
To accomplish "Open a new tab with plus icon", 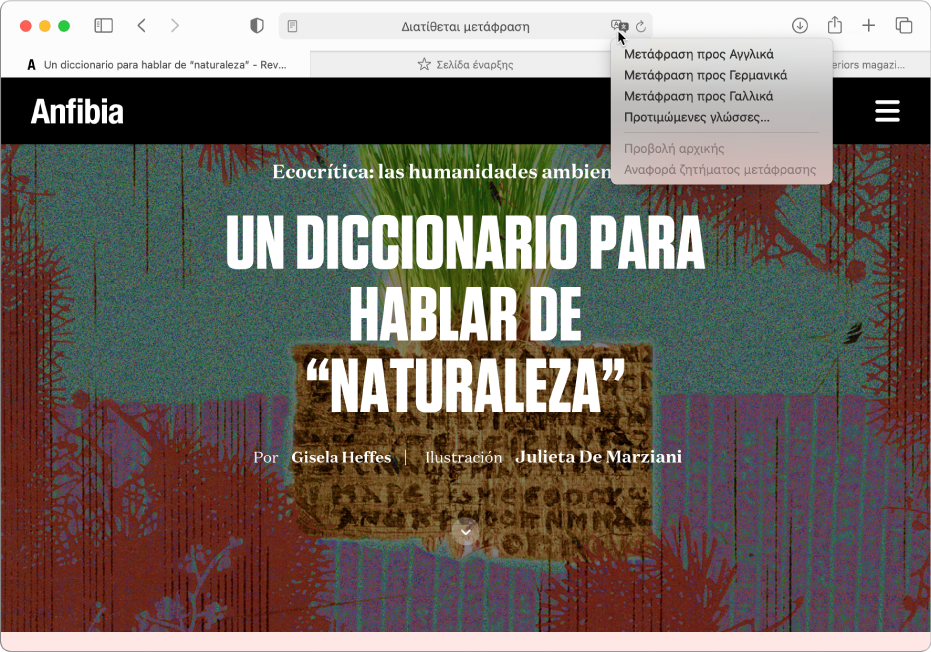I will 868,26.
